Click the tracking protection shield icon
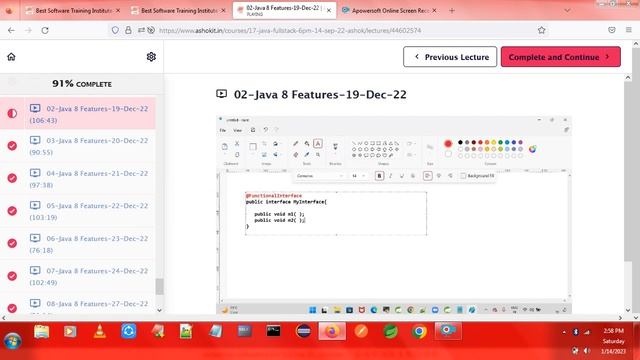The width and height of the screenshot is (640, 360). coord(115,30)
